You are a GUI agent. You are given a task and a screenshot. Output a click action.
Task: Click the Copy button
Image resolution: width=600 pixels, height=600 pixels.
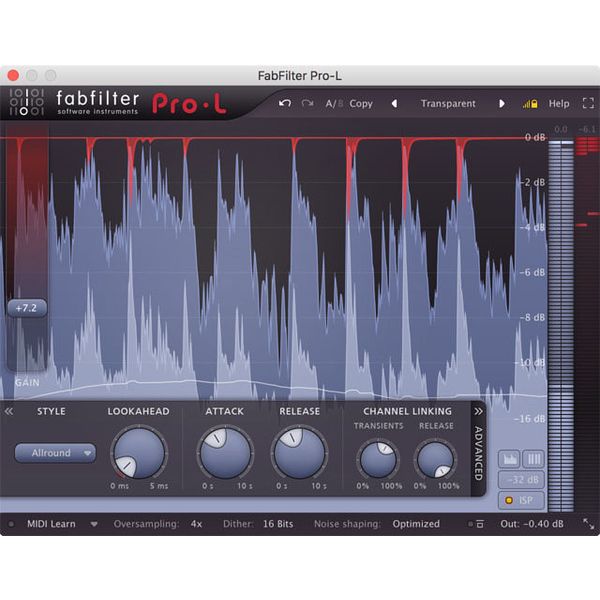pyautogui.click(x=361, y=104)
